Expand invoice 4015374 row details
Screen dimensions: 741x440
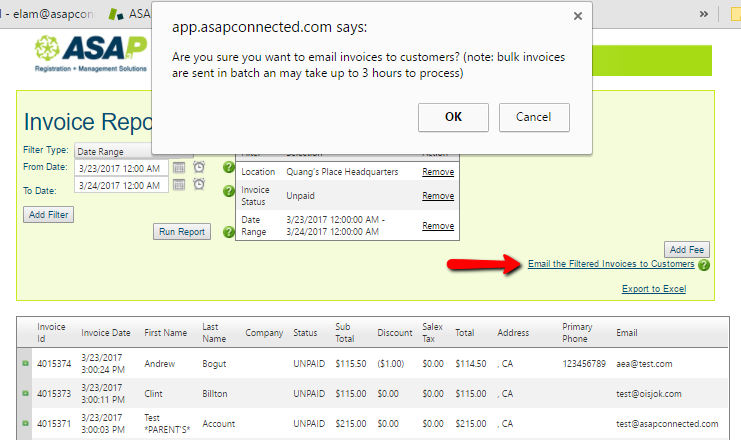pyautogui.click(x=25, y=363)
